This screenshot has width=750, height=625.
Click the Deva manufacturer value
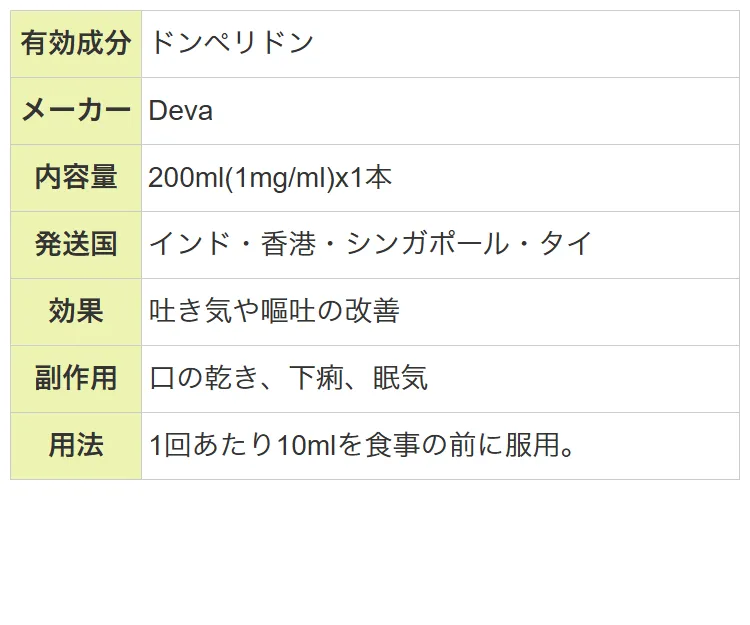click(x=180, y=111)
